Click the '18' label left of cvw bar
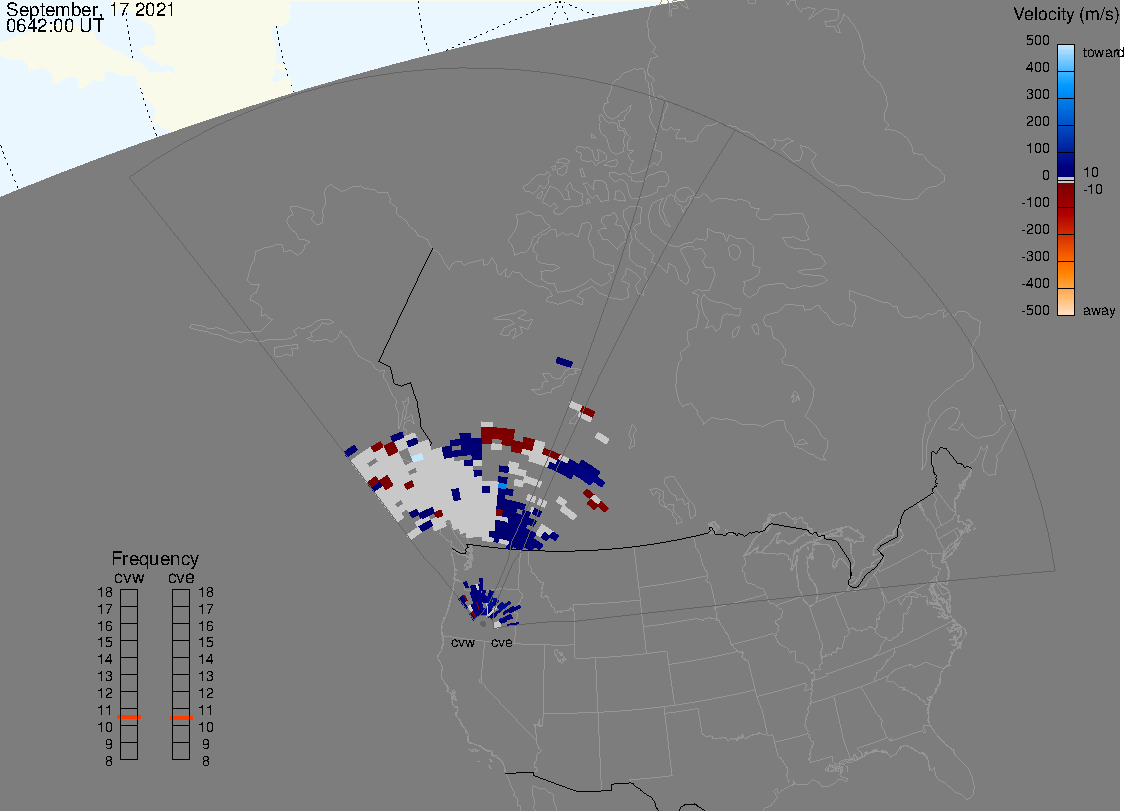Image resolution: width=1124 pixels, height=811 pixels. pyautogui.click(x=105, y=592)
